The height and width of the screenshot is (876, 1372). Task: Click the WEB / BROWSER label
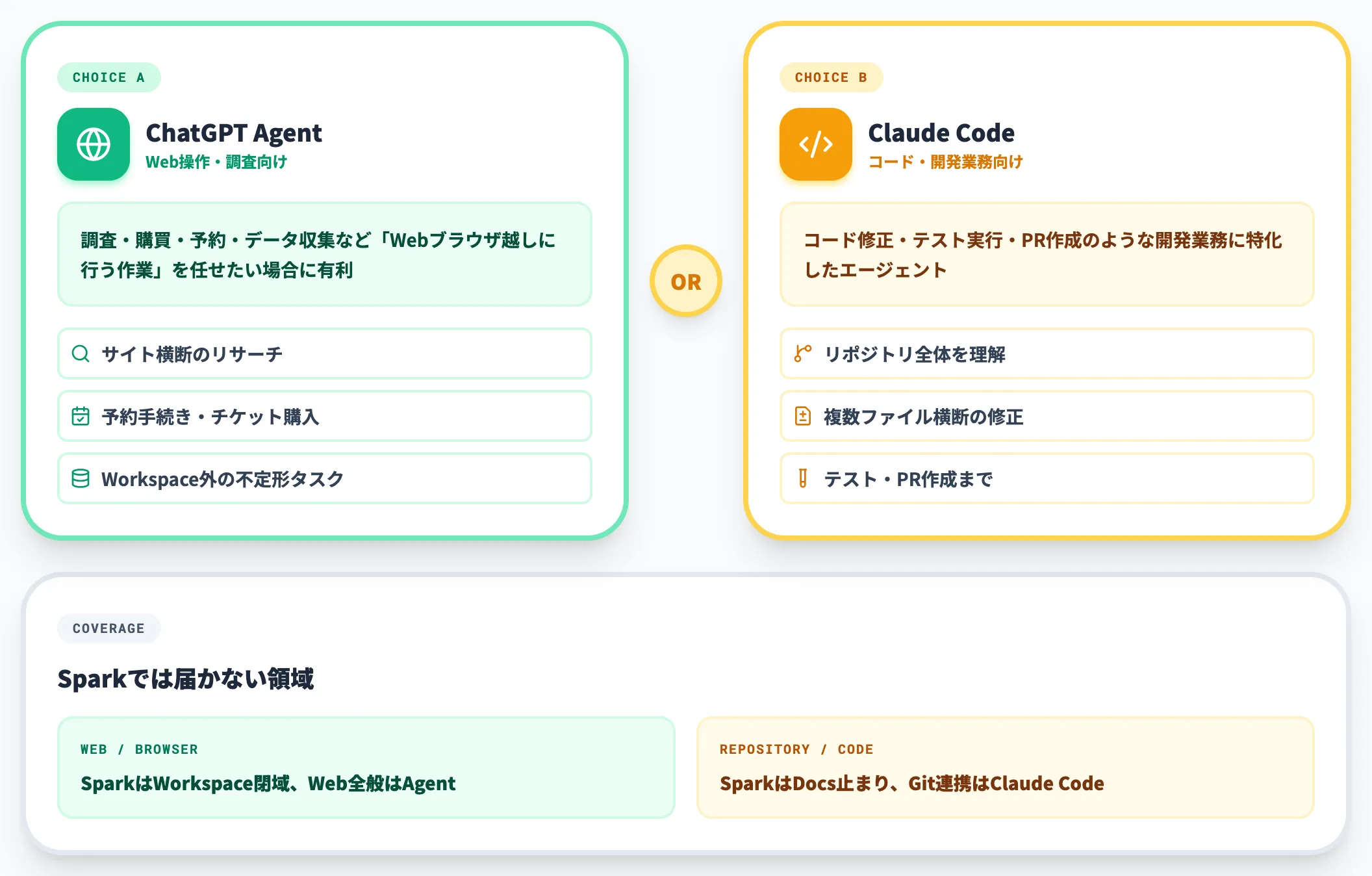click(x=140, y=749)
